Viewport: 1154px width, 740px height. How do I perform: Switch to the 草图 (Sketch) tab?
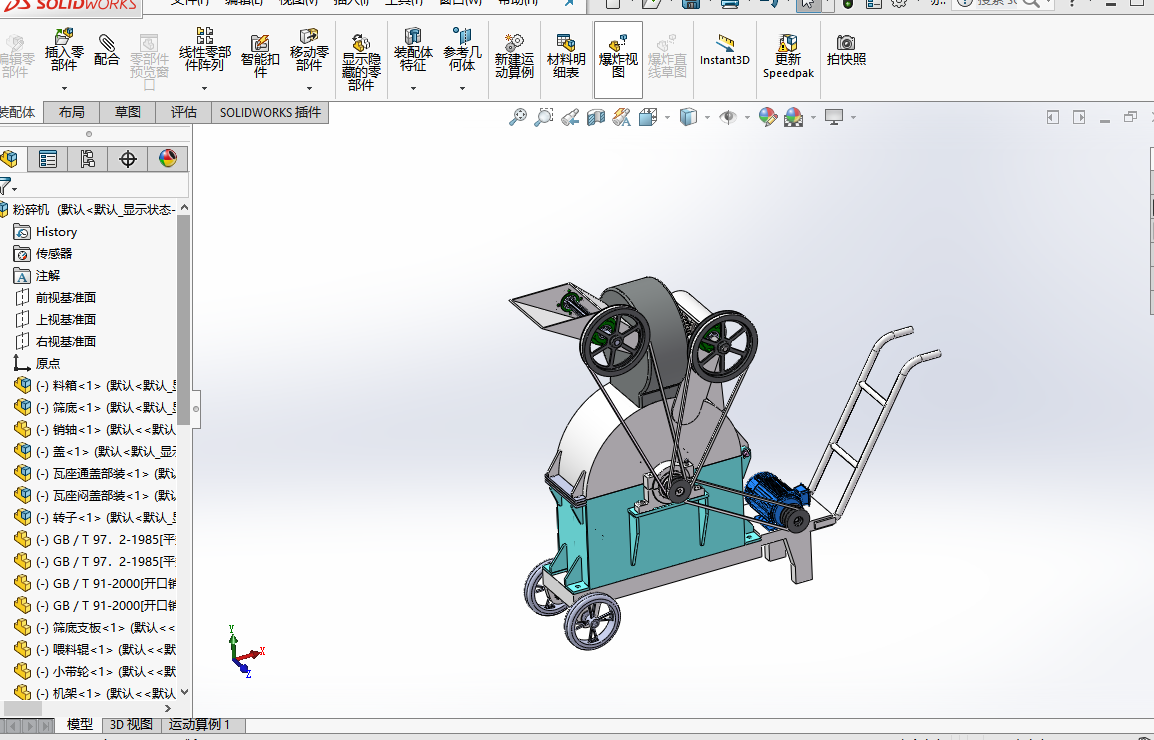[127, 112]
